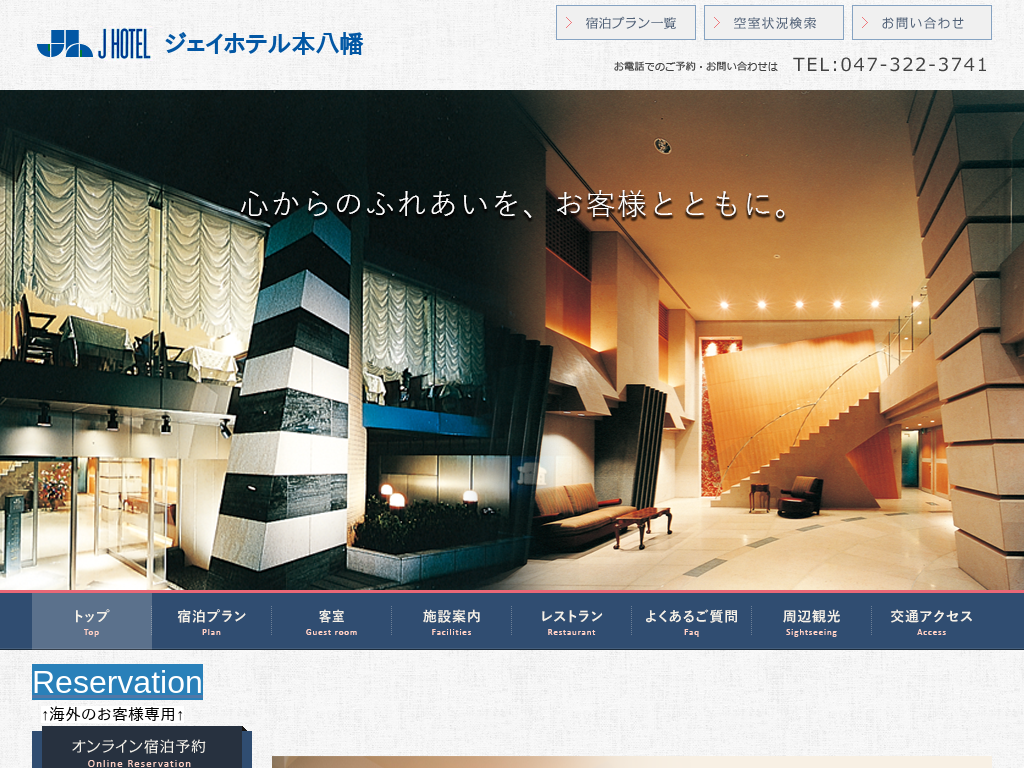1024x768 pixels.
Task: Open the 空室状況検索 button
Action: coord(774,23)
